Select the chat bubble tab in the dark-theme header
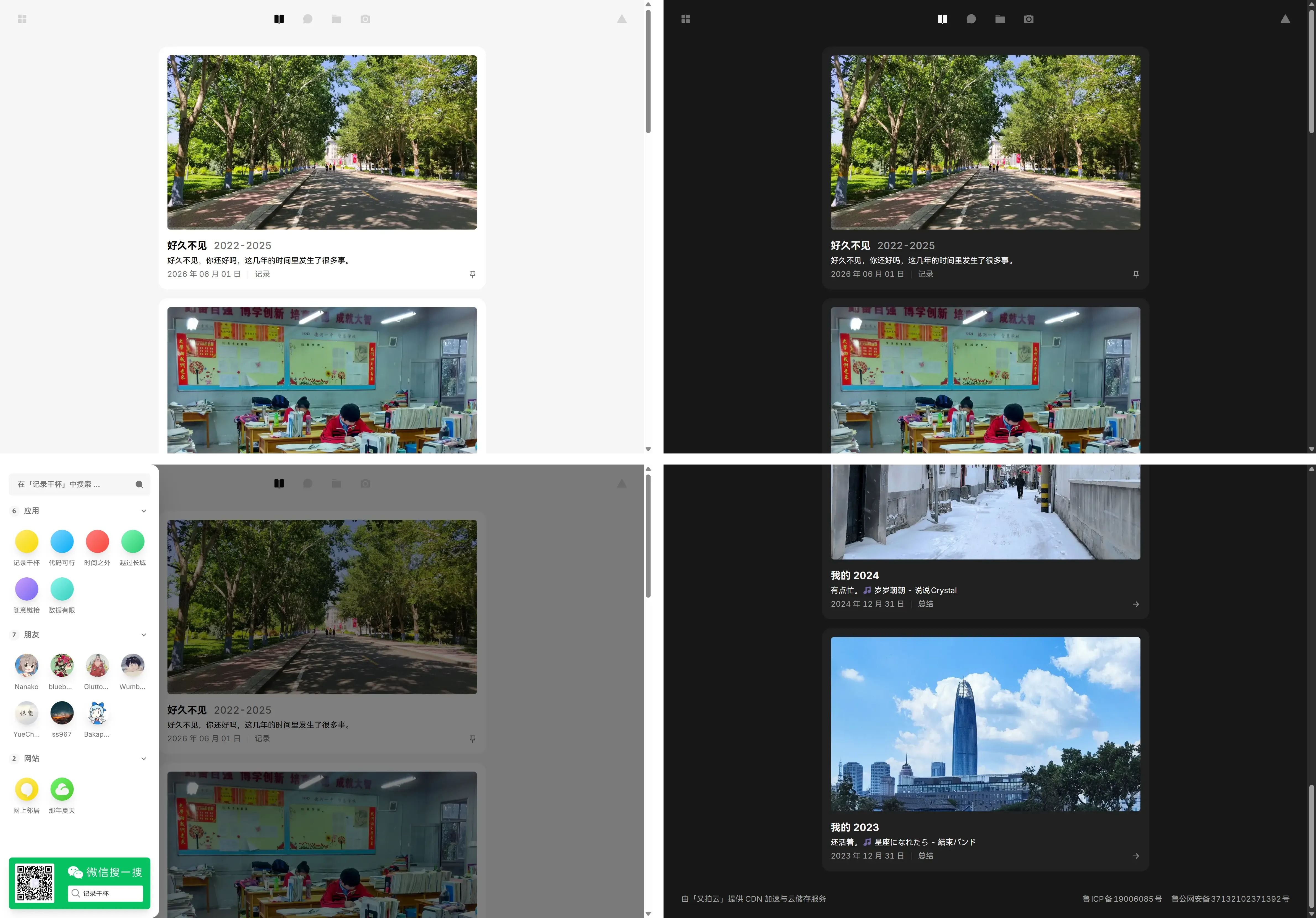 pos(971,19)
